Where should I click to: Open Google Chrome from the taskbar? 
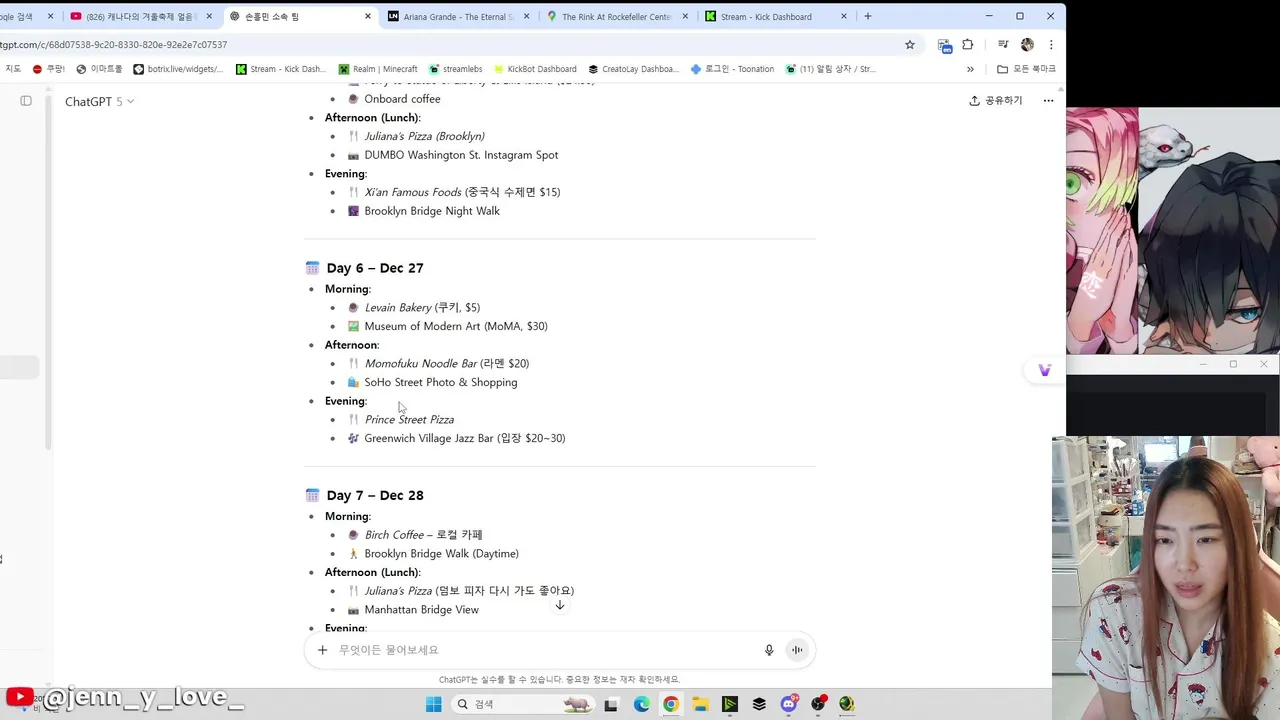click(x=671, y=704)
